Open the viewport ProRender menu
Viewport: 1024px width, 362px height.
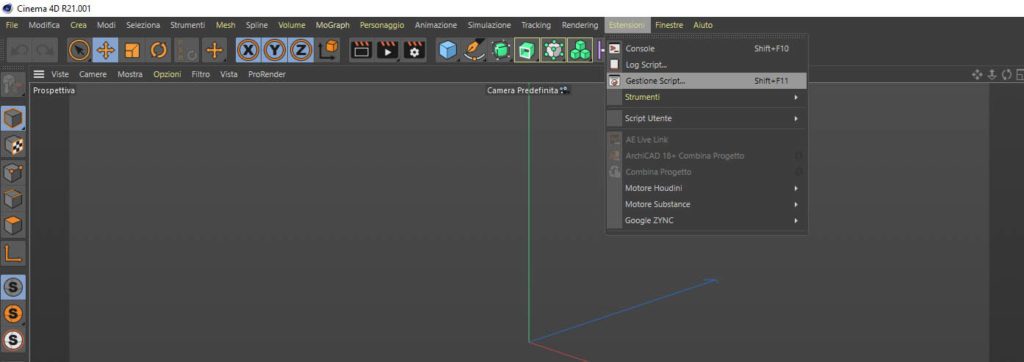tap(266, 74)
